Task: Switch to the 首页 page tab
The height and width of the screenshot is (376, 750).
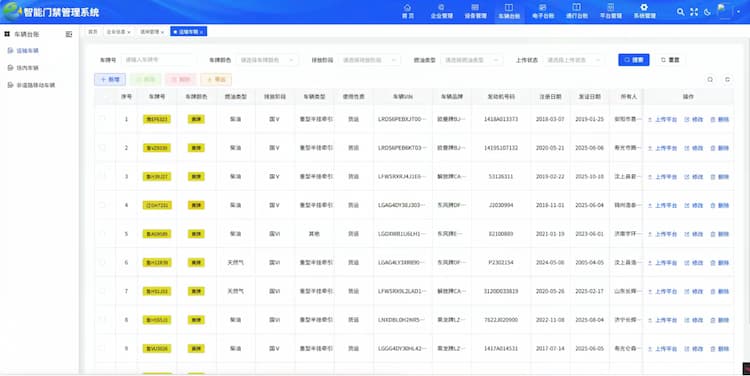Action: tap(93, 32)
